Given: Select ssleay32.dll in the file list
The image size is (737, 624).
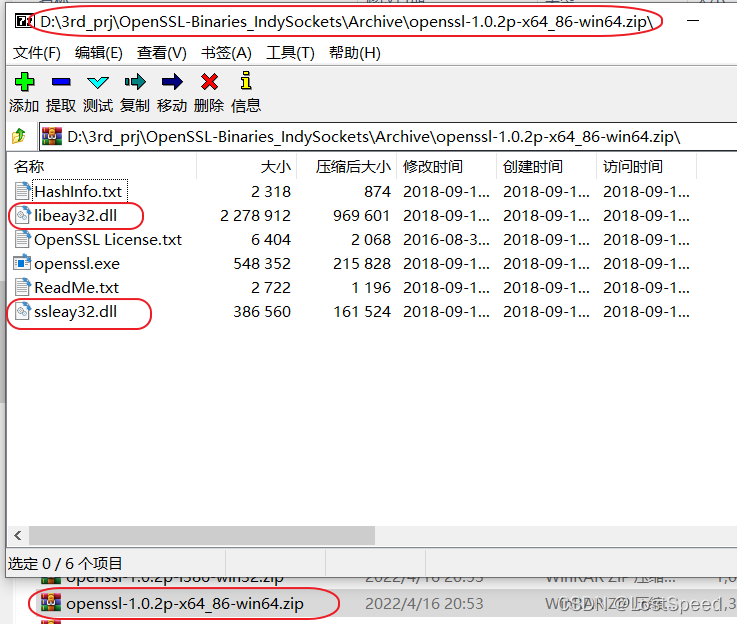Looking at the screenshot, I should pyautogui.click(x=75, y=311).
